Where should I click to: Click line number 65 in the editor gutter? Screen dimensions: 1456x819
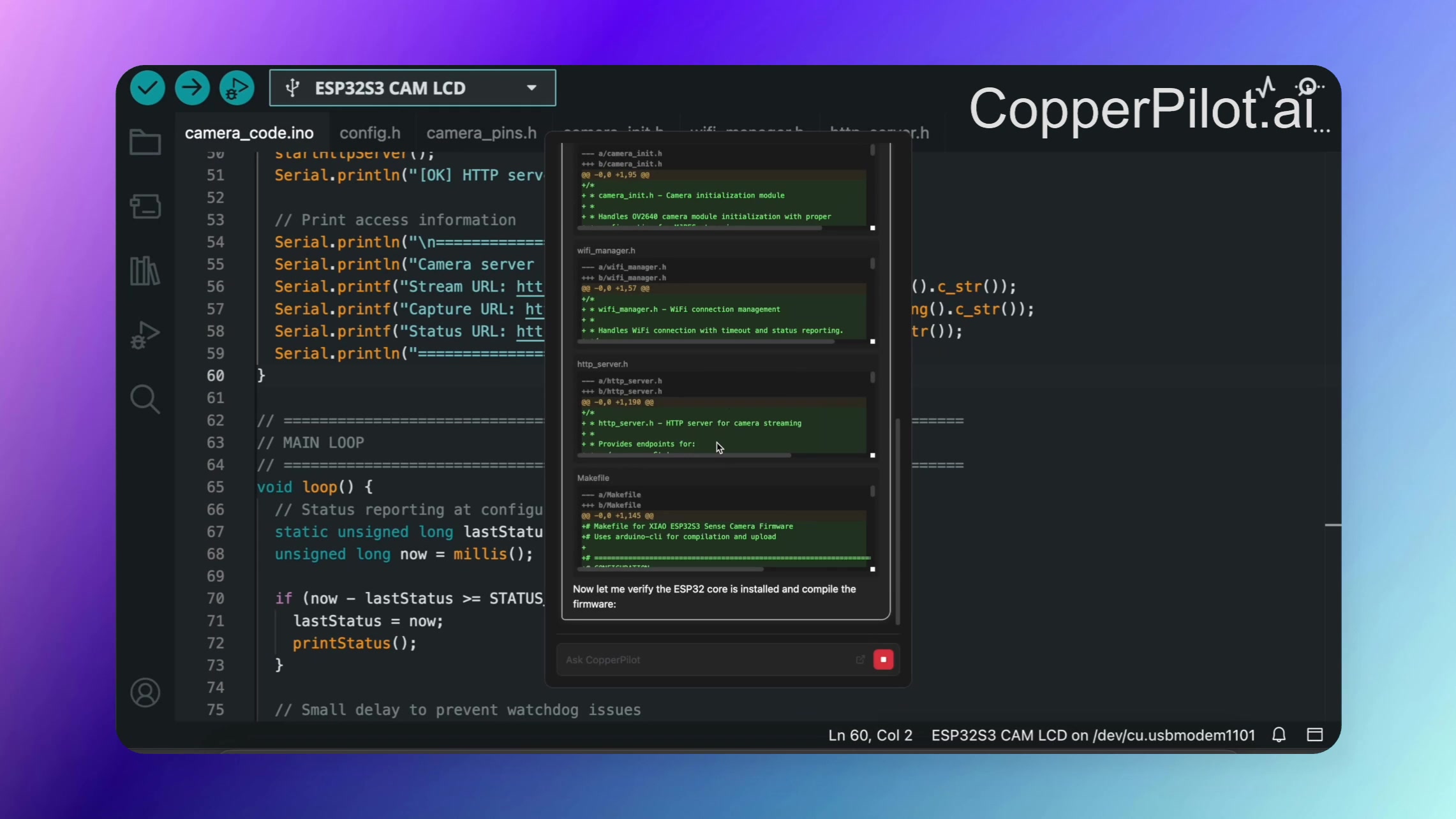[x=215, y=487]
